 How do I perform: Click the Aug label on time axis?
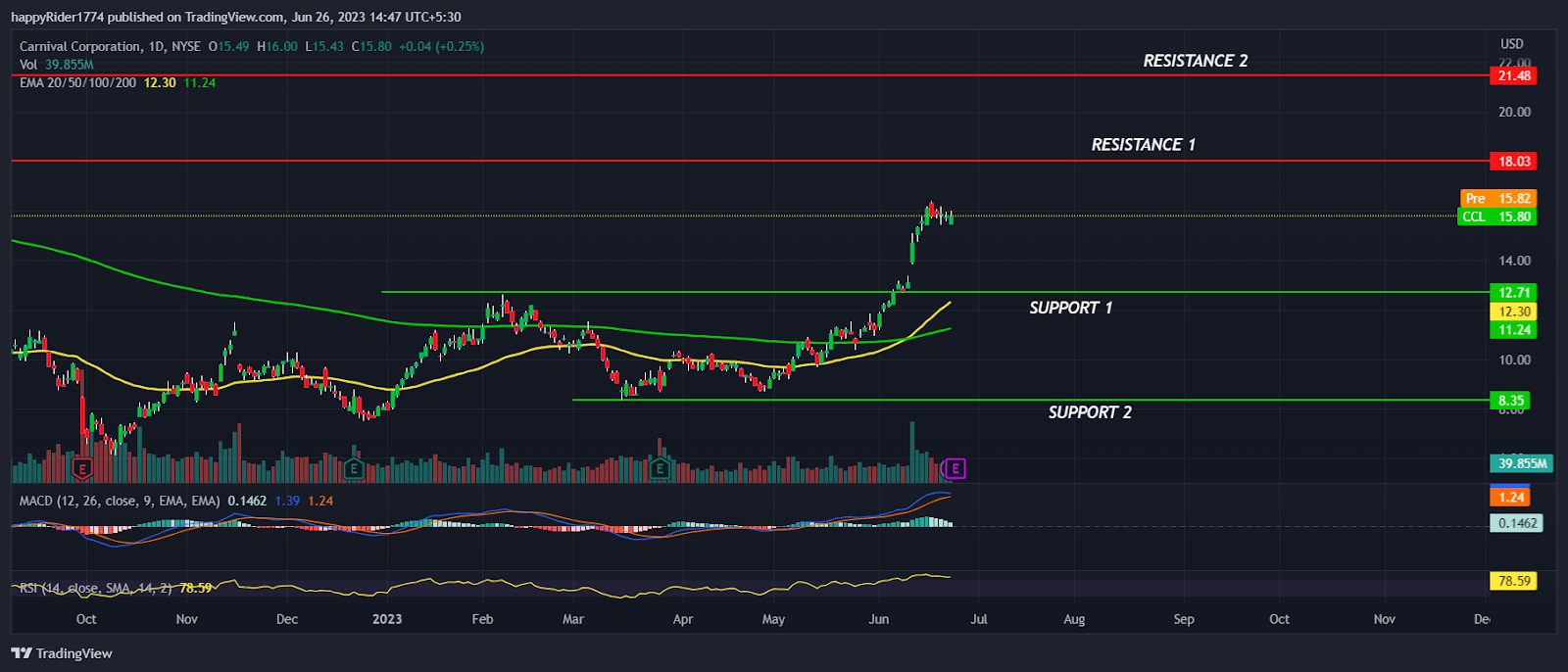point(1074,619)
